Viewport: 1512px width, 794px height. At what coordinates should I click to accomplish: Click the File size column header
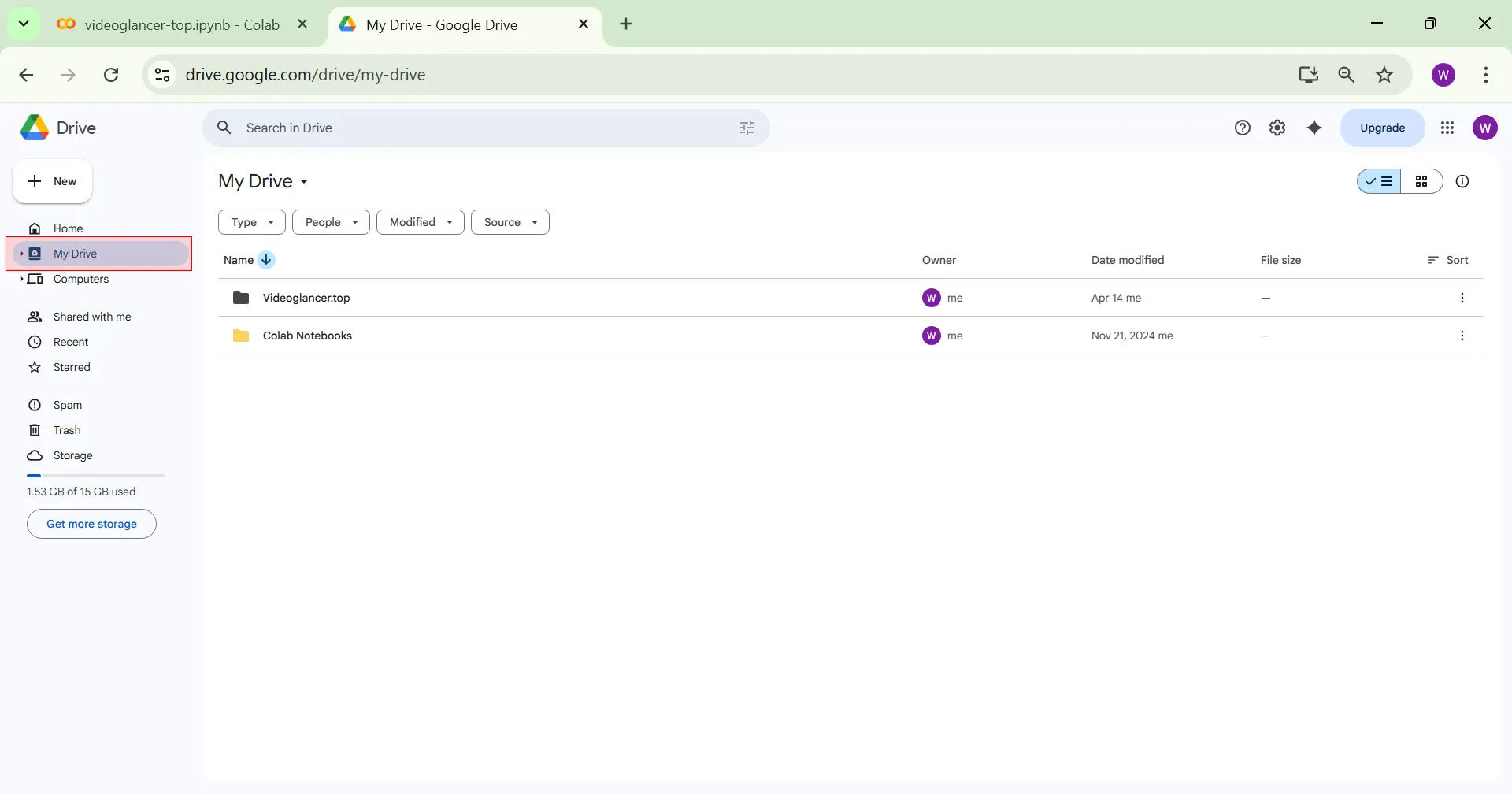1280,260
